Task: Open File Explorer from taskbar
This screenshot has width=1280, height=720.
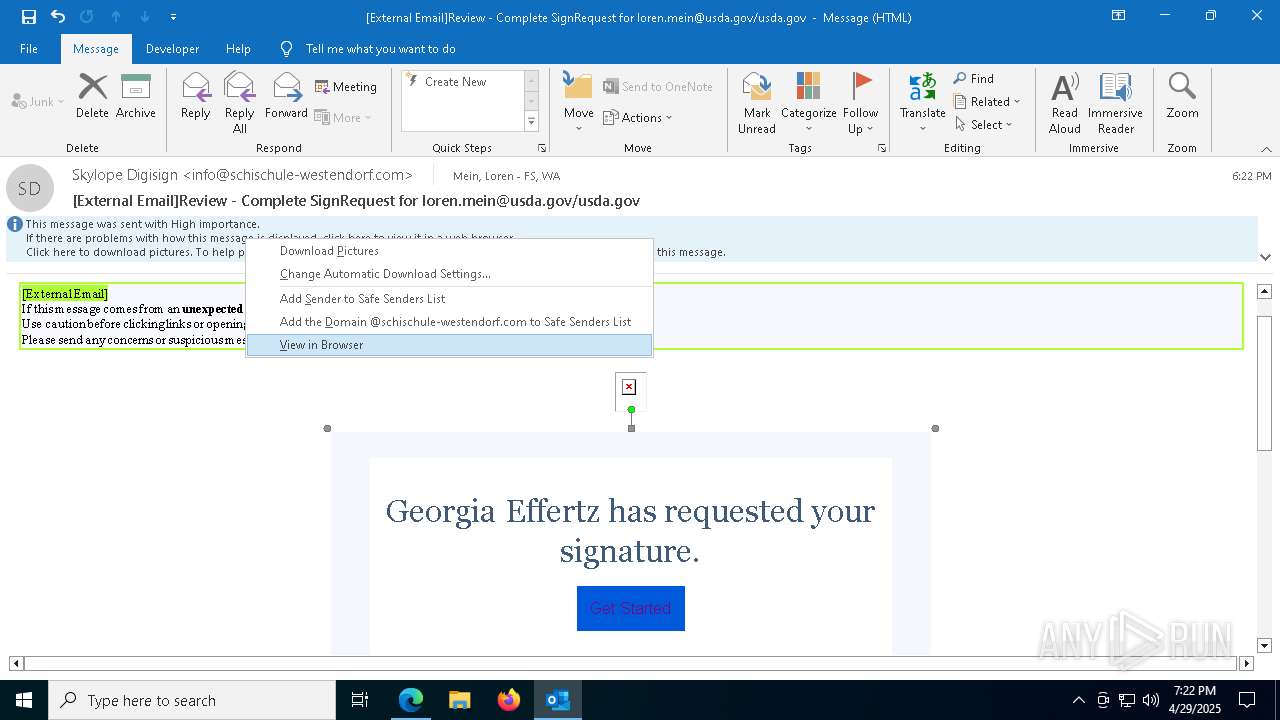Action: tap(460, 700)
